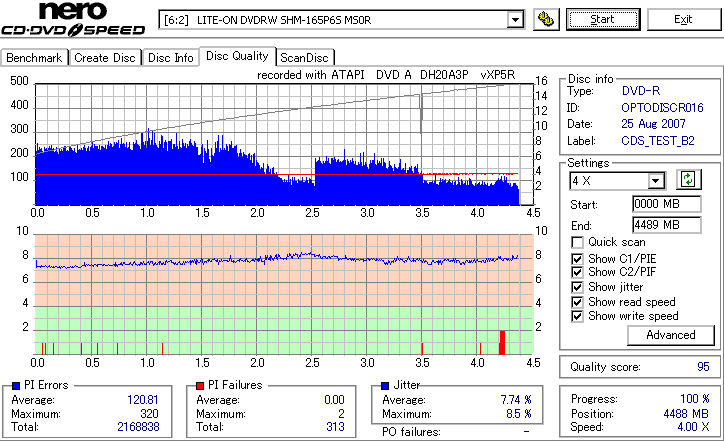
Task: Click PI Errors total 2168838
Action: click(138, 427)
